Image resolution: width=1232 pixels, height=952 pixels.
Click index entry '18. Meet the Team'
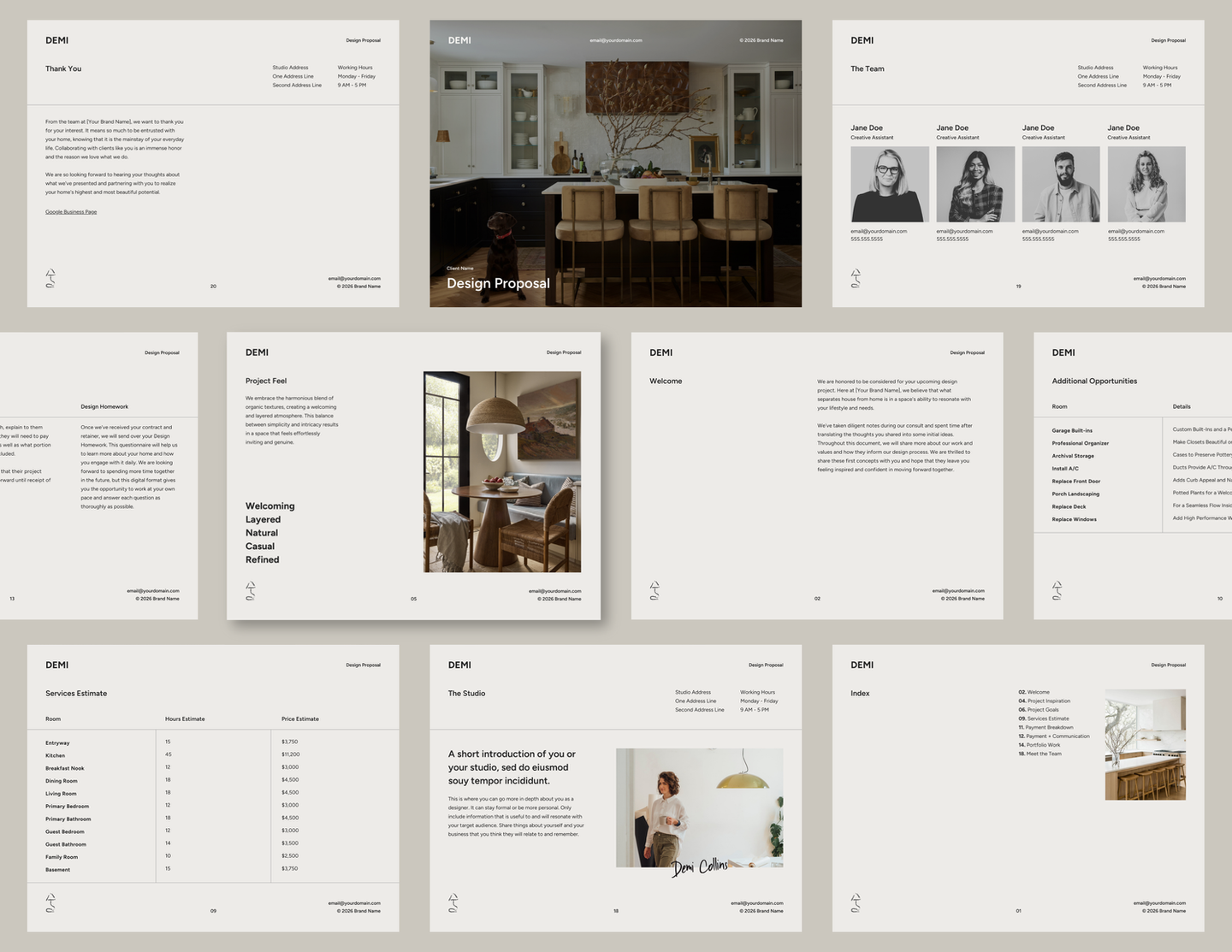pyautogui.click(x=1039, y=754)
